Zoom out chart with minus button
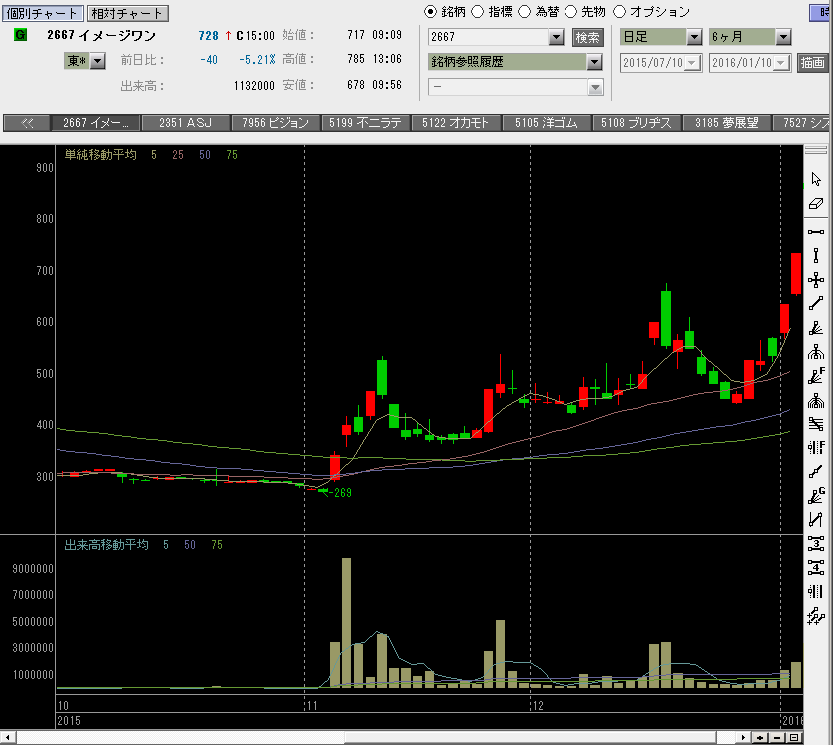This screenshot has width=833, height=745. pyautogui.click(x=777, y=738)
